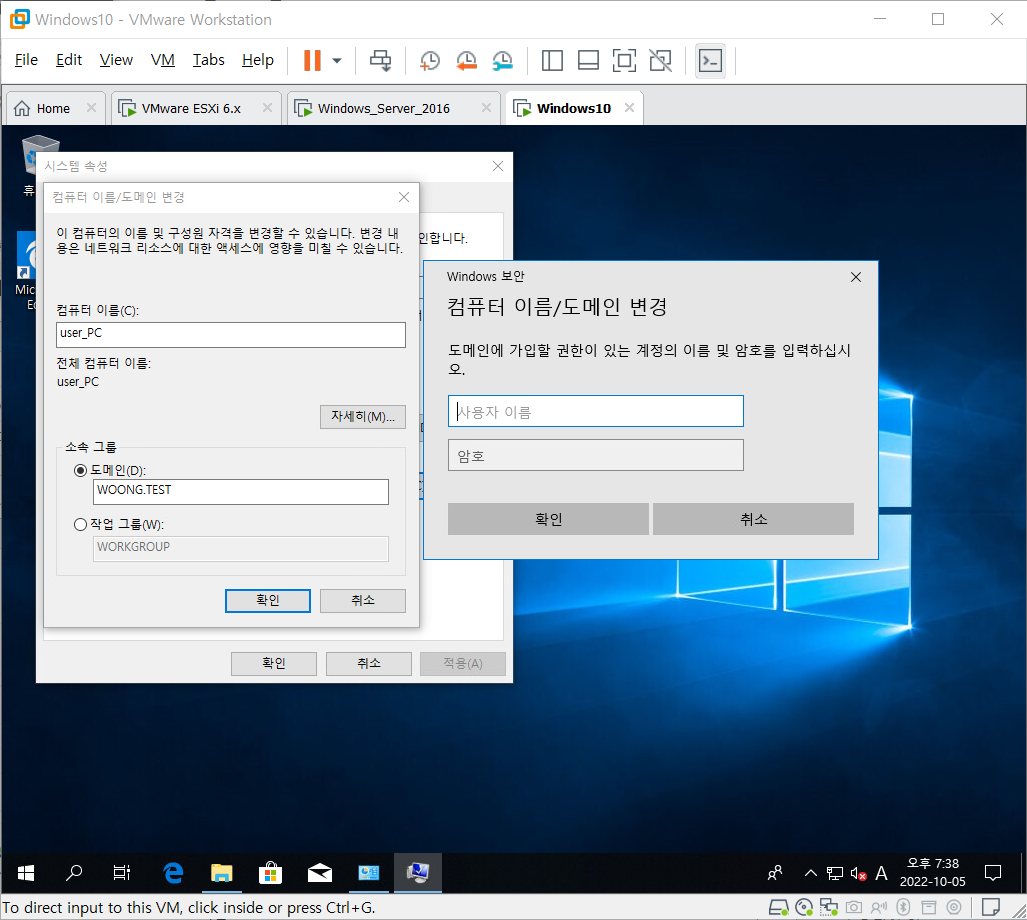The height and width of the screenshot is (920, 1027).
Task: Click 취소 in the 시스템 속성 window
Action: pos(369,663)
